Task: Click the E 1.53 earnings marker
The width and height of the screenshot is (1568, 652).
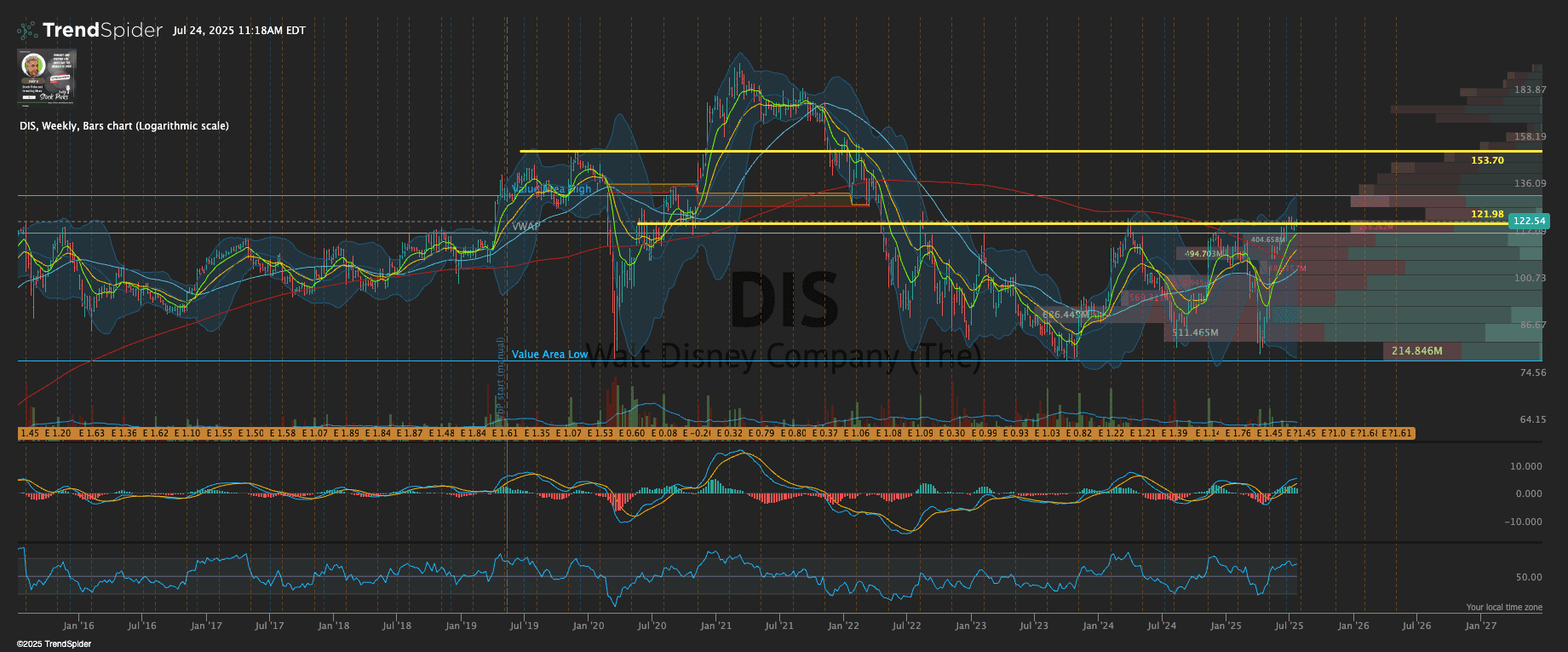Action: 600,433
